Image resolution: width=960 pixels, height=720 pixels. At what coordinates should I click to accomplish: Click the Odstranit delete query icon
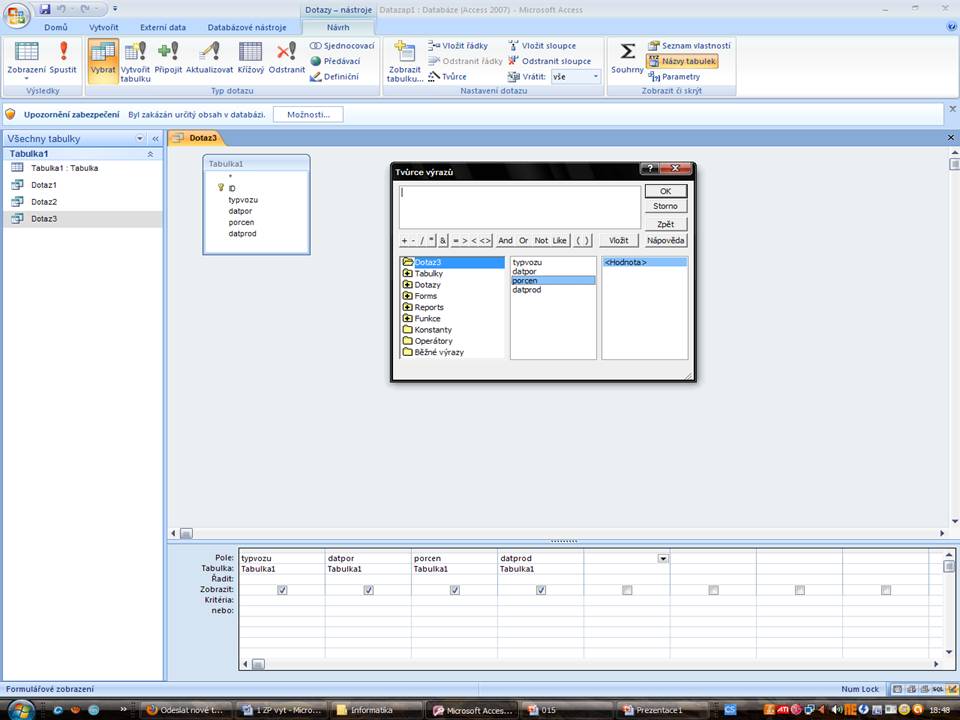(x=287, y=52)
